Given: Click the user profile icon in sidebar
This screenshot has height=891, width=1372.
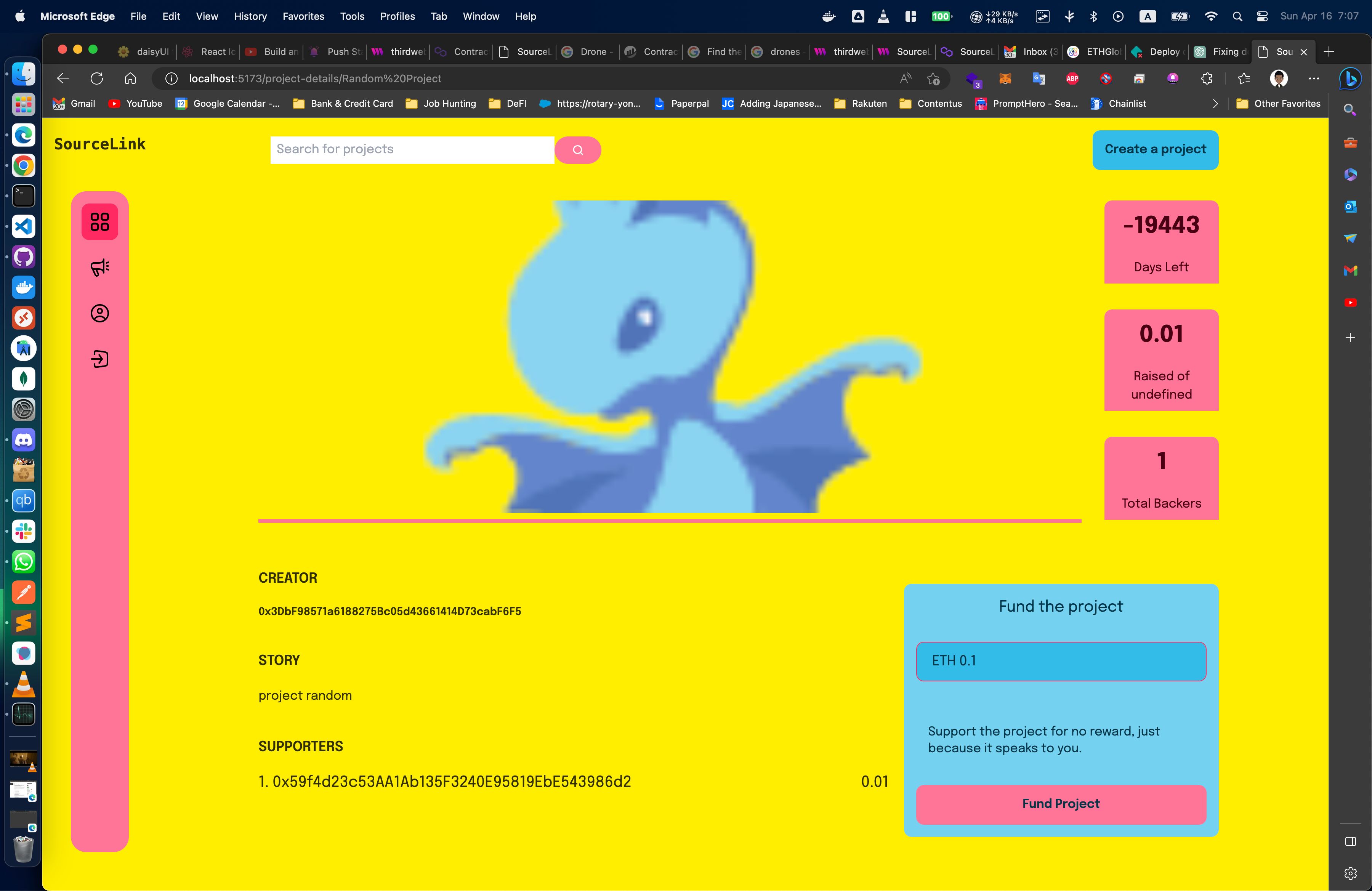Looking at the screenshot, I should click(99, 312).
